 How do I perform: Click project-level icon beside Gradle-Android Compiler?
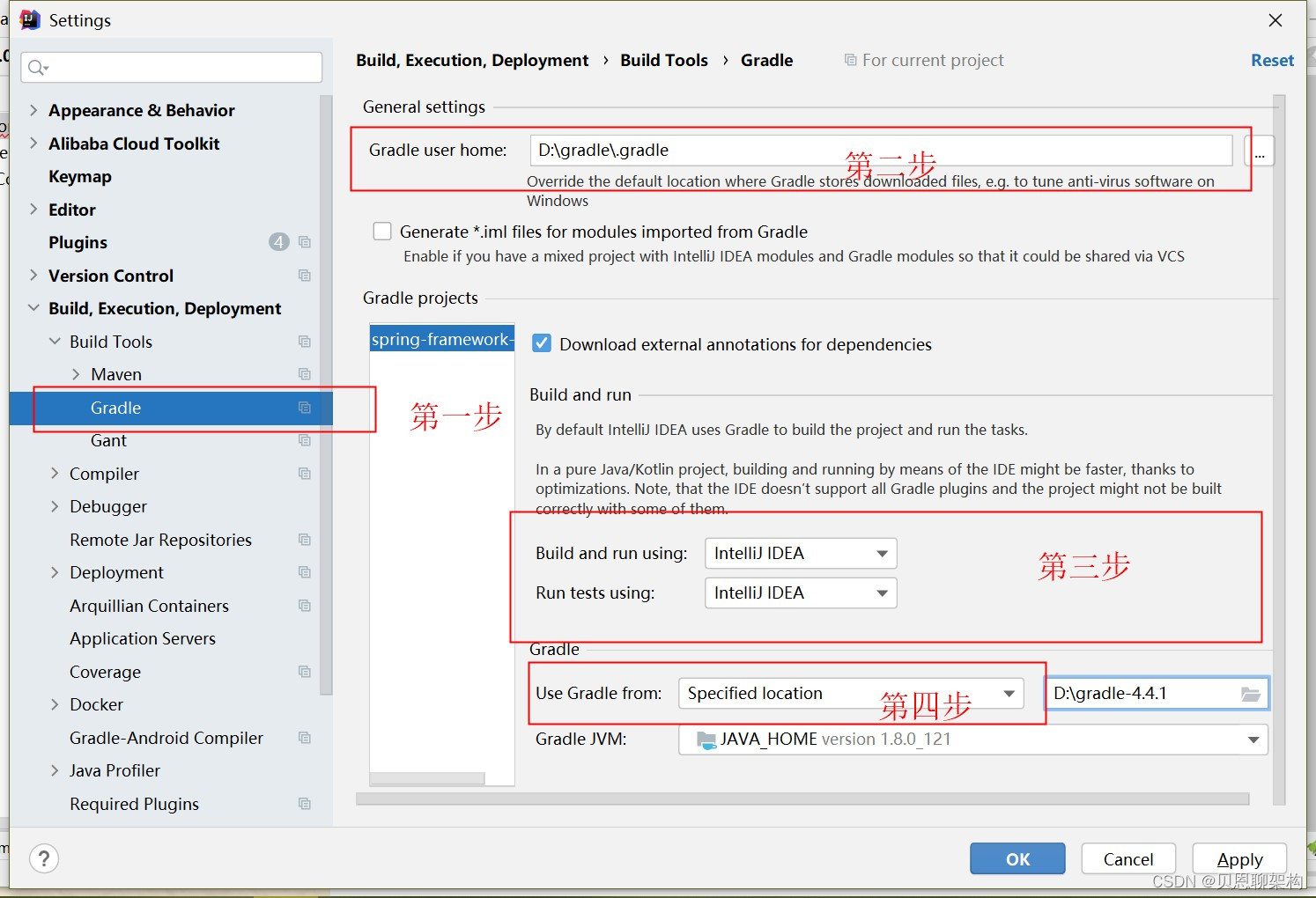(x=305, y=738)
